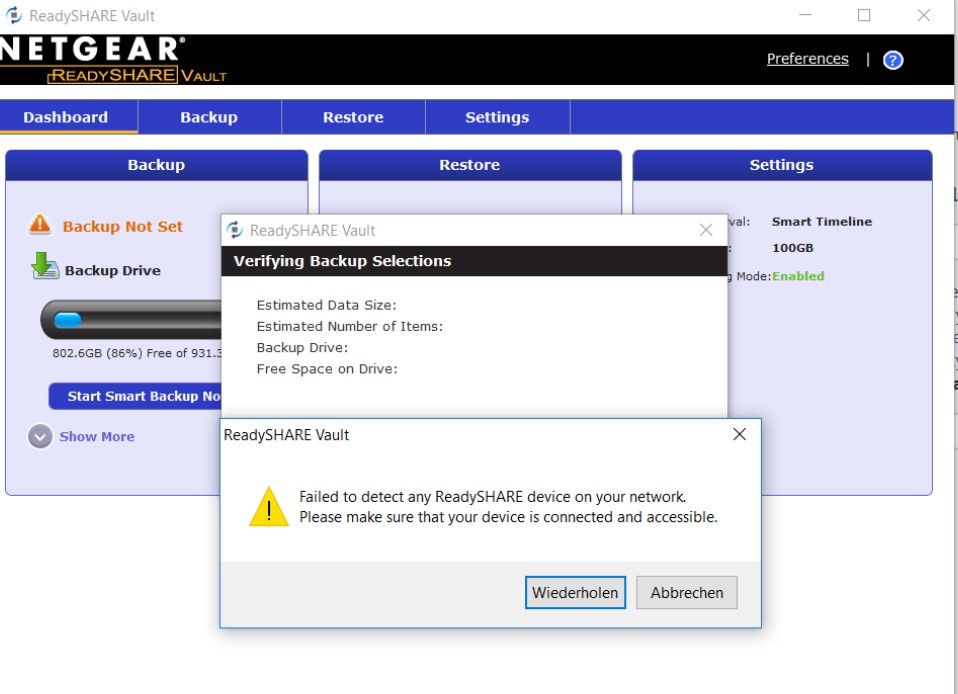Click Estimated Data Size label
Screen dimensions: 958x694
click(x=326, y=305)
